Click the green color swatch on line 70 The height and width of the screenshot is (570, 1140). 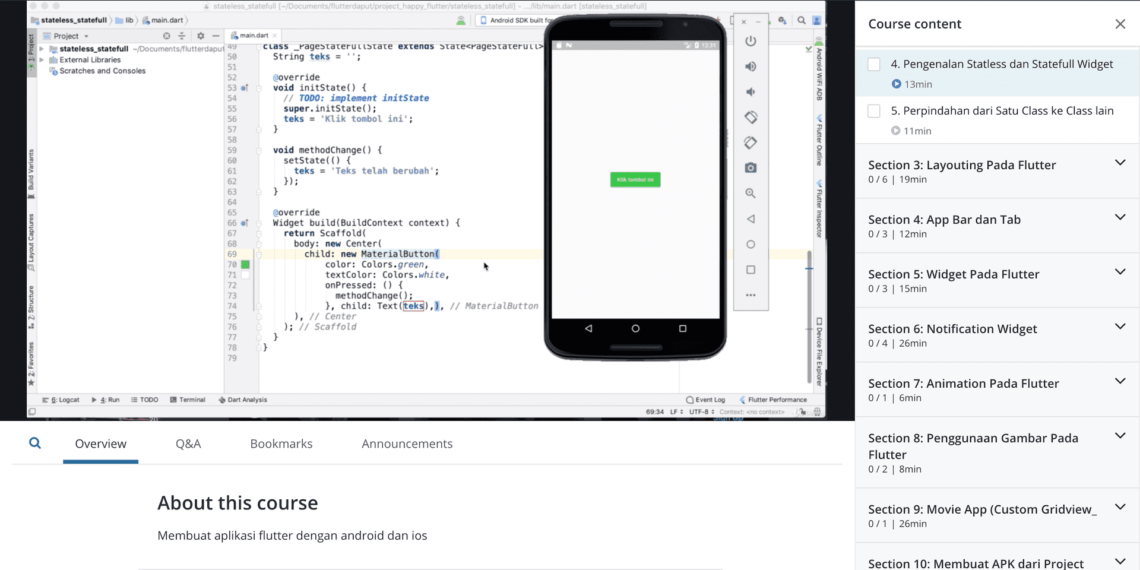point(246,265)
